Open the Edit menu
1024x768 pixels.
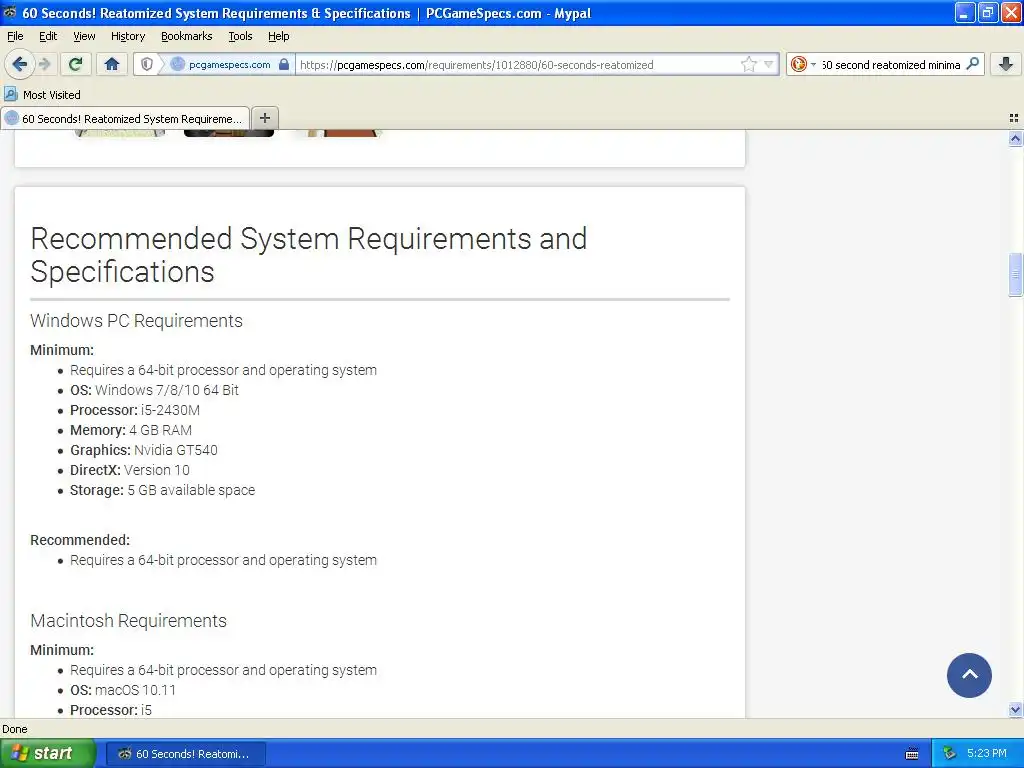tap(48, 36)
